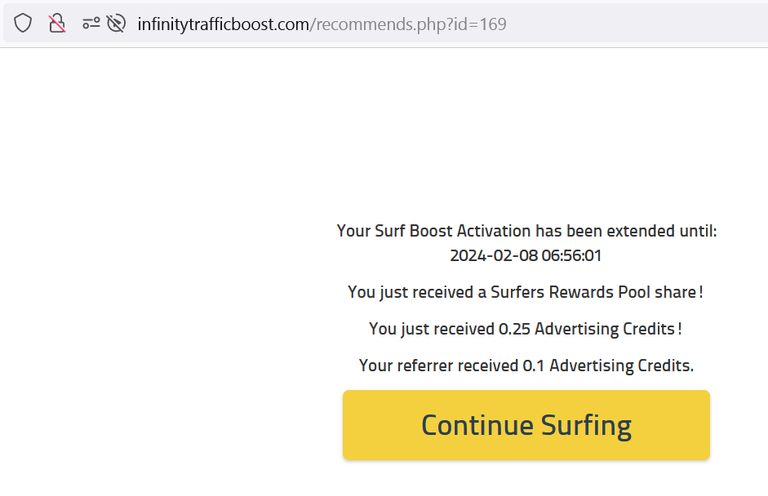Click the 0.25 Advertising Credits message
The image size is (768, 496).
click(x=526, y=329)
